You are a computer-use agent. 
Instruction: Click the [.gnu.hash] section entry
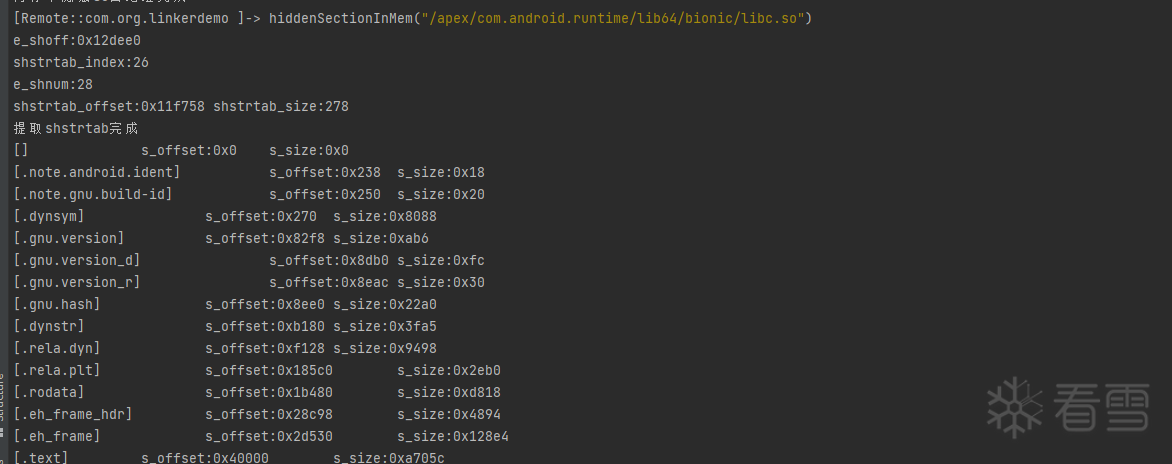point(57,304)
